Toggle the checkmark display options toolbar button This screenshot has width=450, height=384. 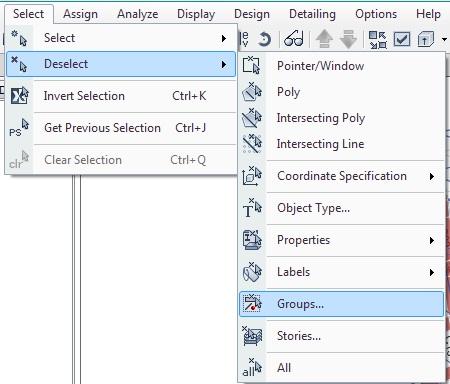click(402, 39)
